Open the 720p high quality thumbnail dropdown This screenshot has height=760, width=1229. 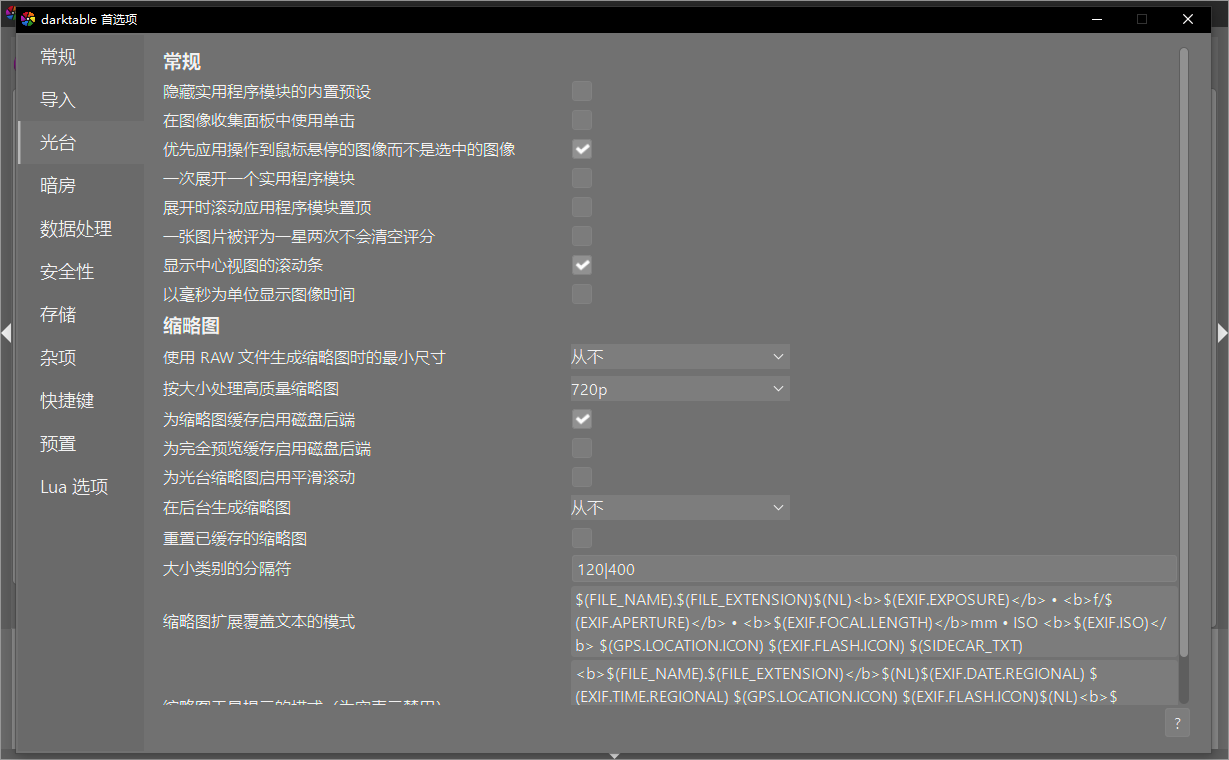point(680,388)
